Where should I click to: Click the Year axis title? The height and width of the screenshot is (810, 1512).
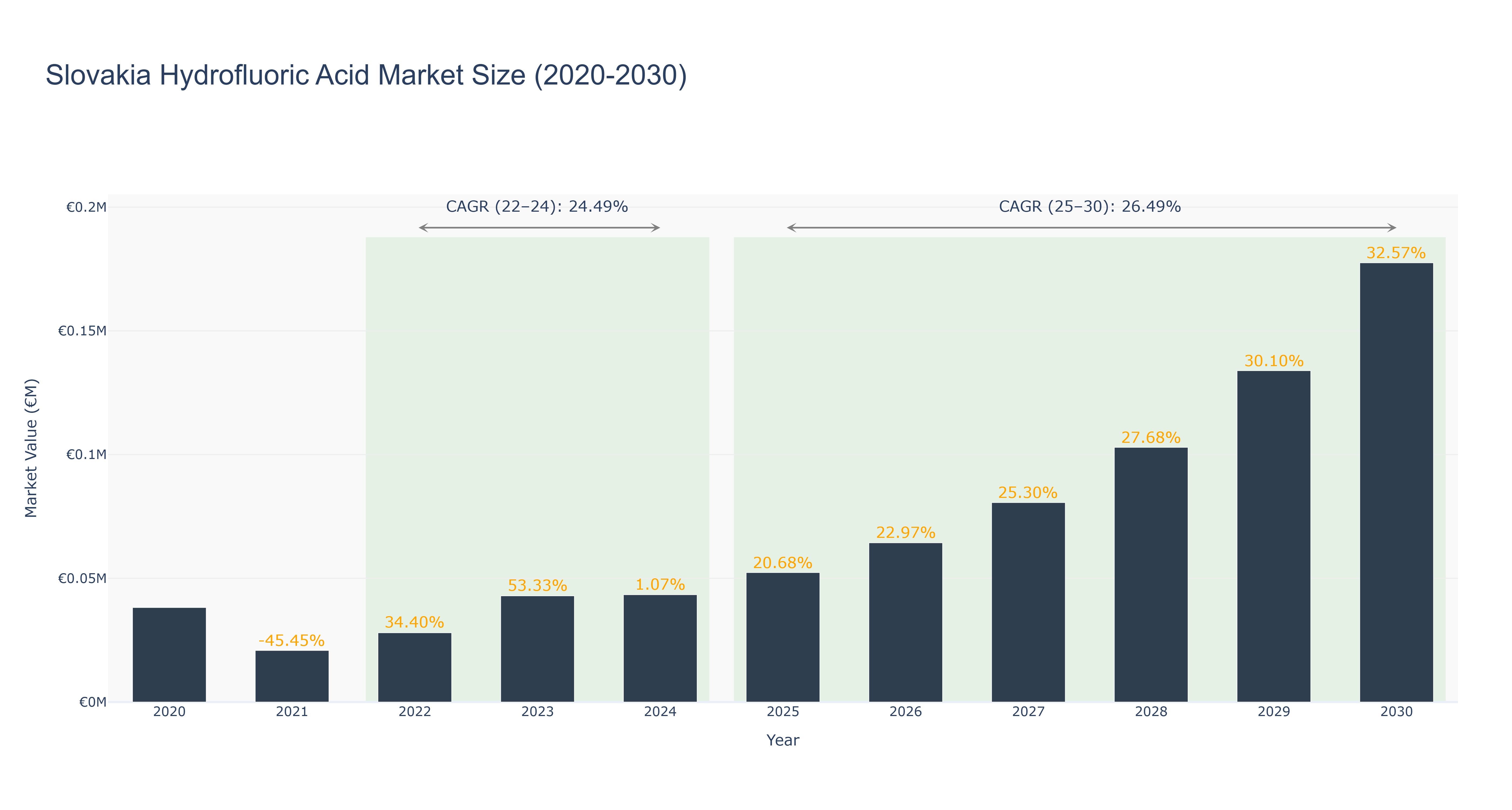(x=782, y=740)
